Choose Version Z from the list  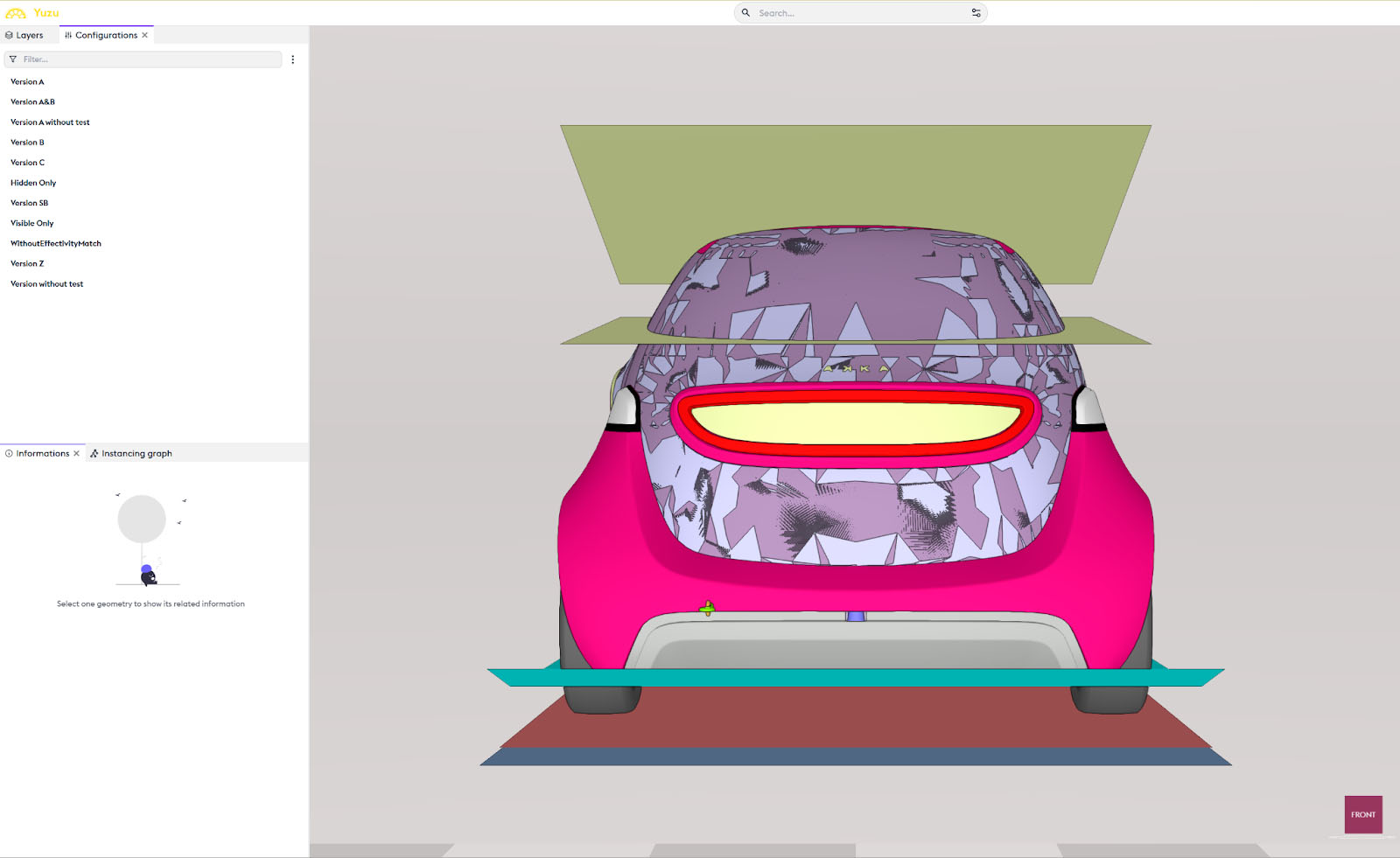click(27, 264)
